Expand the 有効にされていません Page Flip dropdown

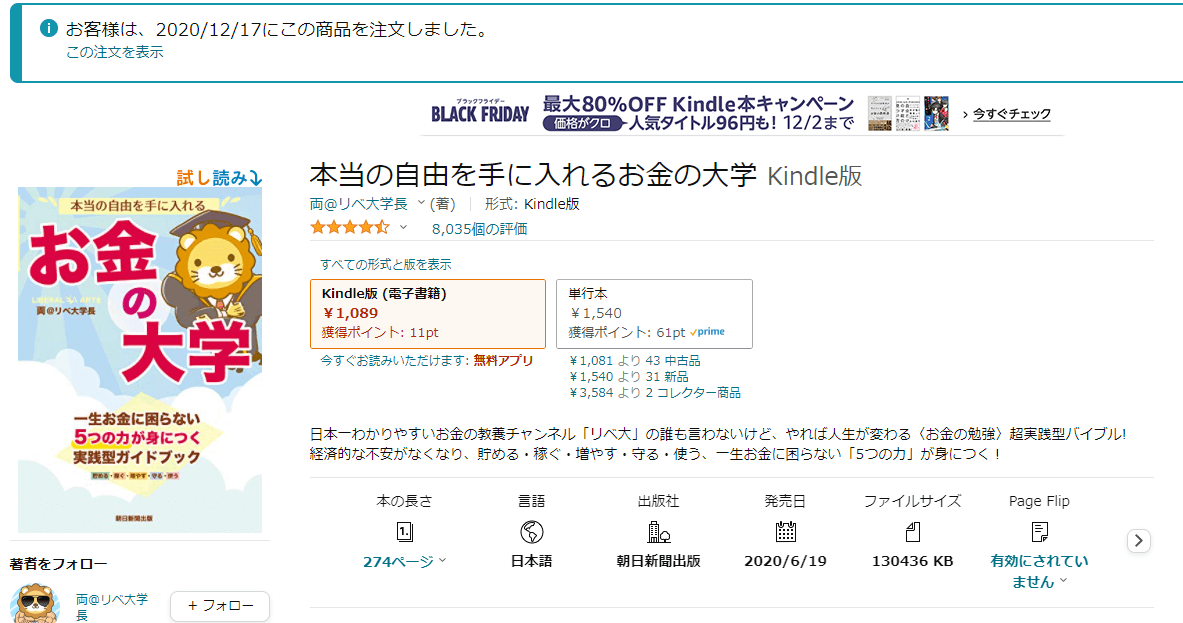click(x=1040, y=571)
